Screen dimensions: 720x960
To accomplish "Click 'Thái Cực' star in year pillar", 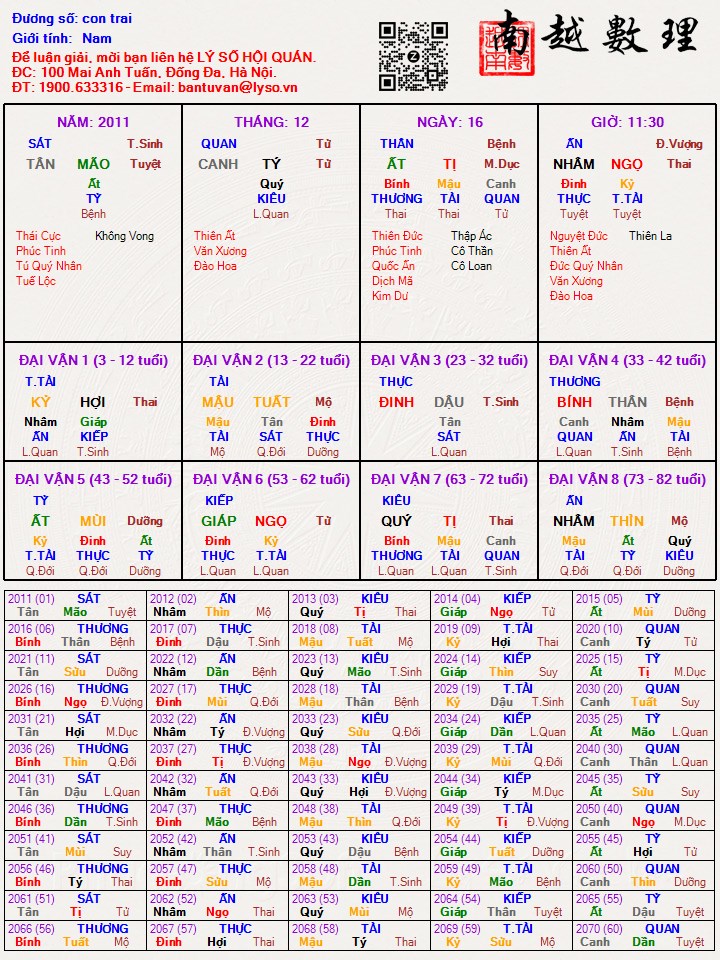I will (38, 236).
